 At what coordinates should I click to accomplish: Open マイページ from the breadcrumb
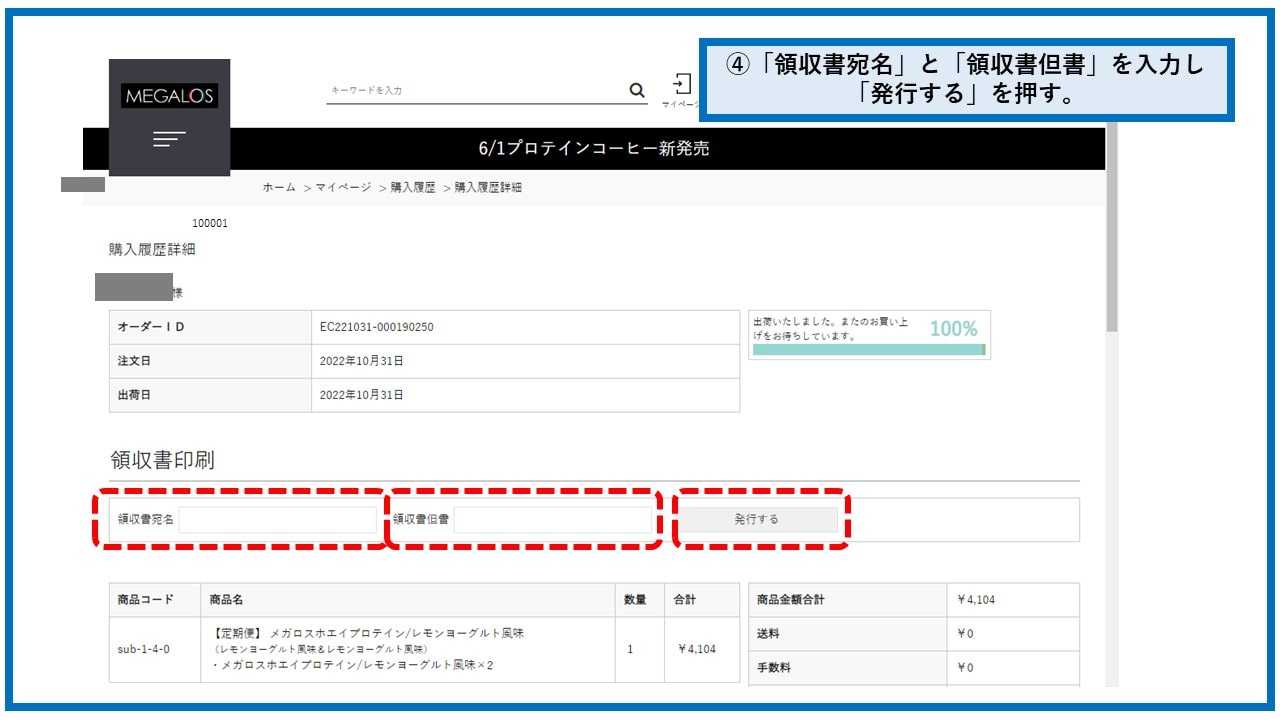click(343, 188)
